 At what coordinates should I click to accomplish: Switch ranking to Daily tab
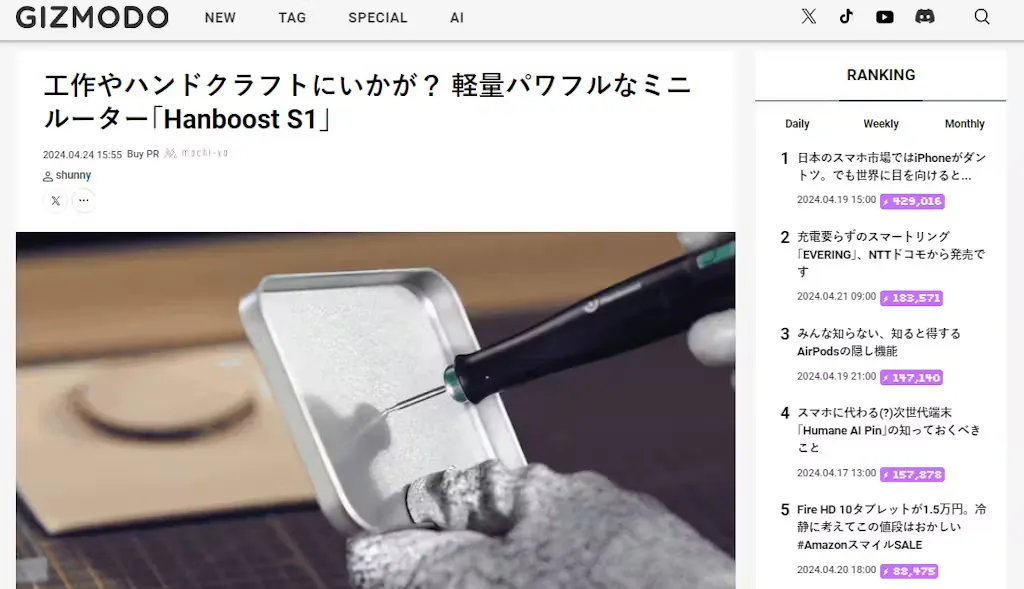click(797, 124)
